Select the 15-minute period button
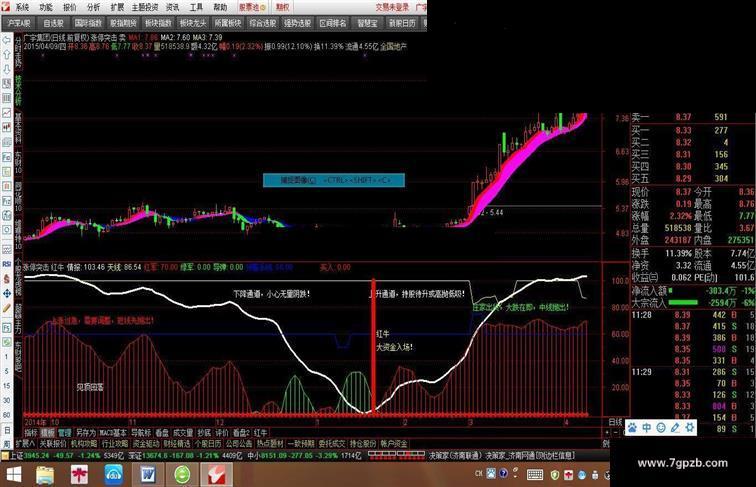The image size is (756, 487). (x=7, y=386)
